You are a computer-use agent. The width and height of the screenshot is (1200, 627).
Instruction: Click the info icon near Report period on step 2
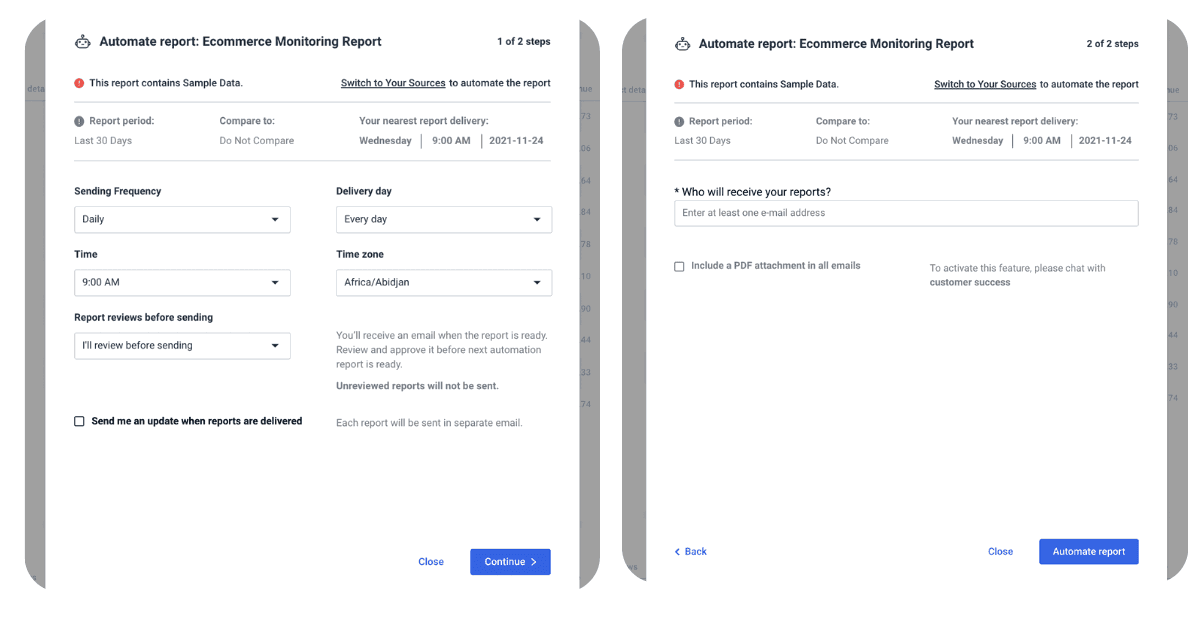pos(679,120)
